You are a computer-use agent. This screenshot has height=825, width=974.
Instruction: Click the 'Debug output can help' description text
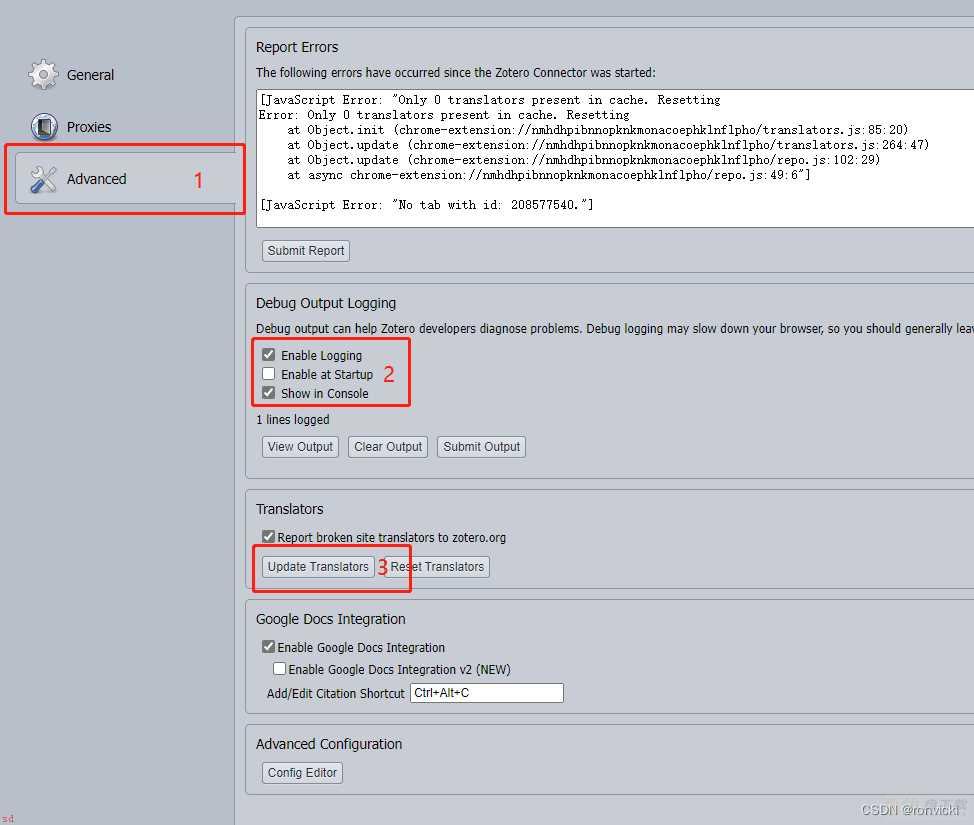[615, 328]
